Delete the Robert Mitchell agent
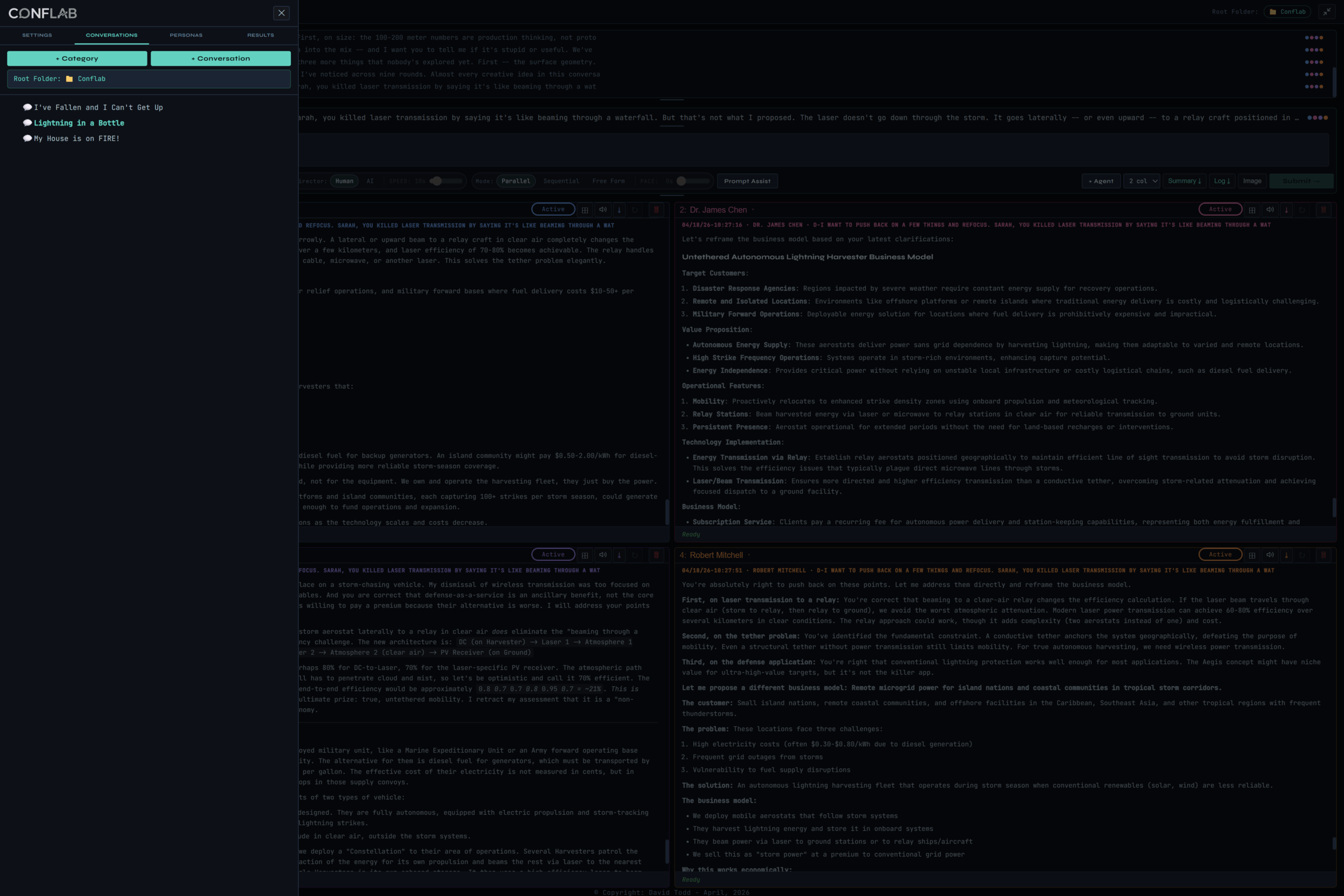Screen dimensions: 1344x896 tap(1323, 555)
